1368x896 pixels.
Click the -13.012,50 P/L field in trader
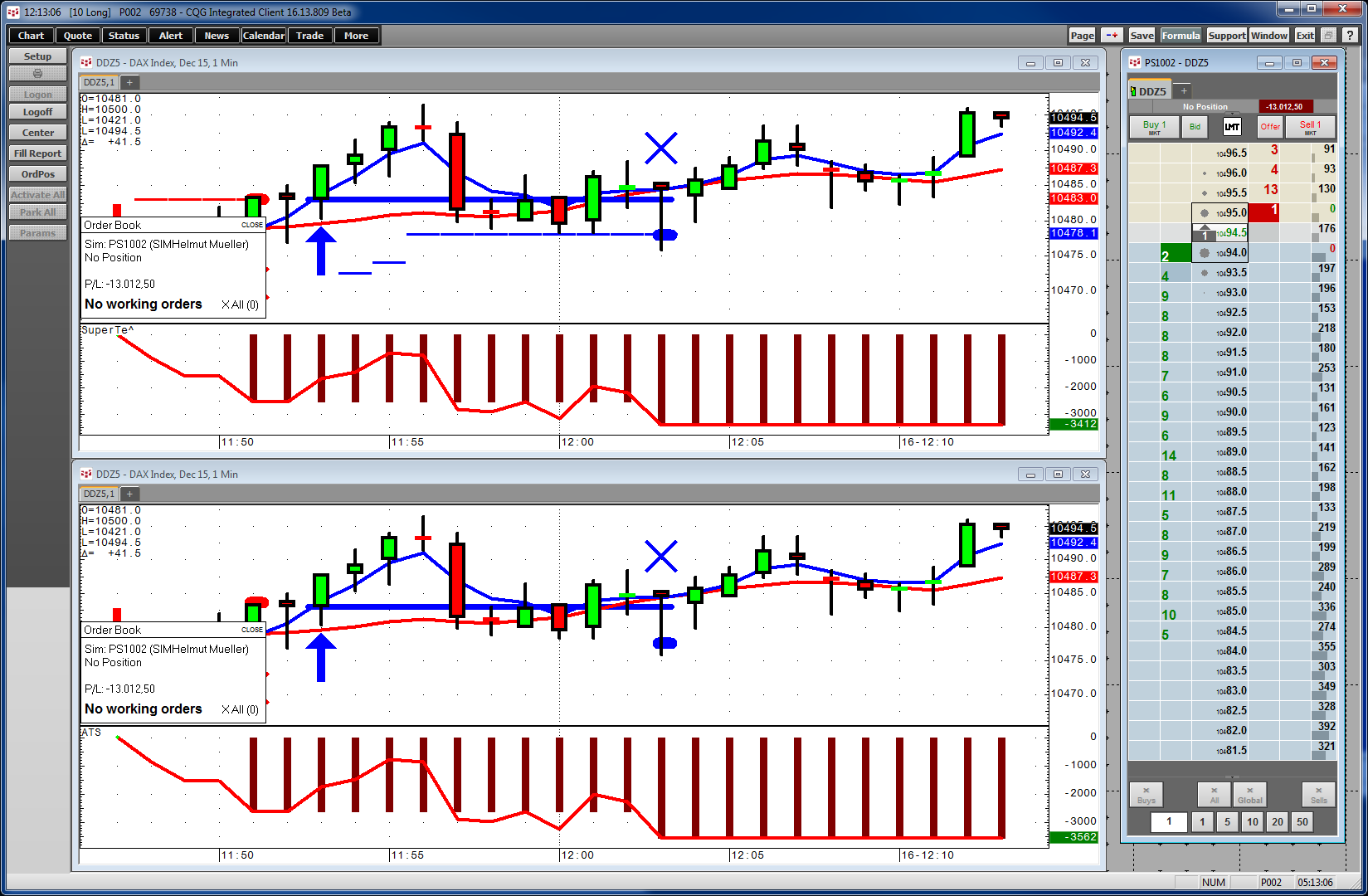tap(1284, 106)
